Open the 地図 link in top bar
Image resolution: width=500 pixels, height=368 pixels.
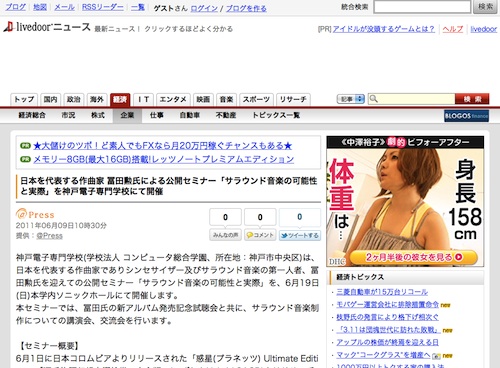pos(40,7)
